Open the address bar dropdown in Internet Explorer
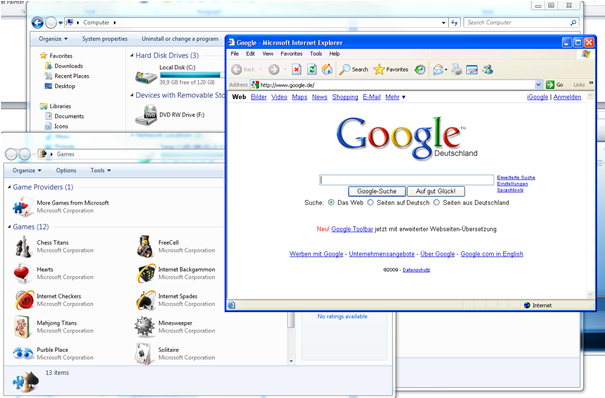The height and width of the screenshot is (398, 605). click(539, 84)
